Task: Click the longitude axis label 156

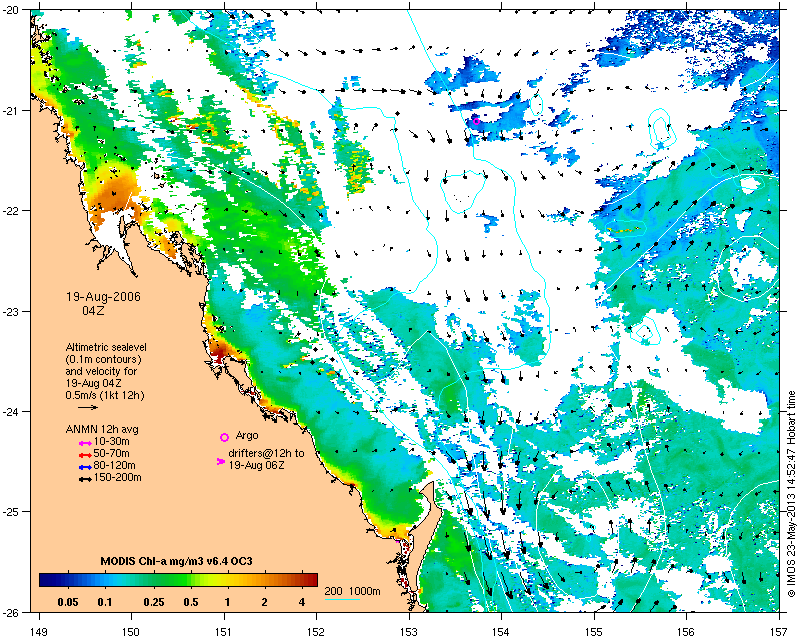Action: tap(686, 632)
